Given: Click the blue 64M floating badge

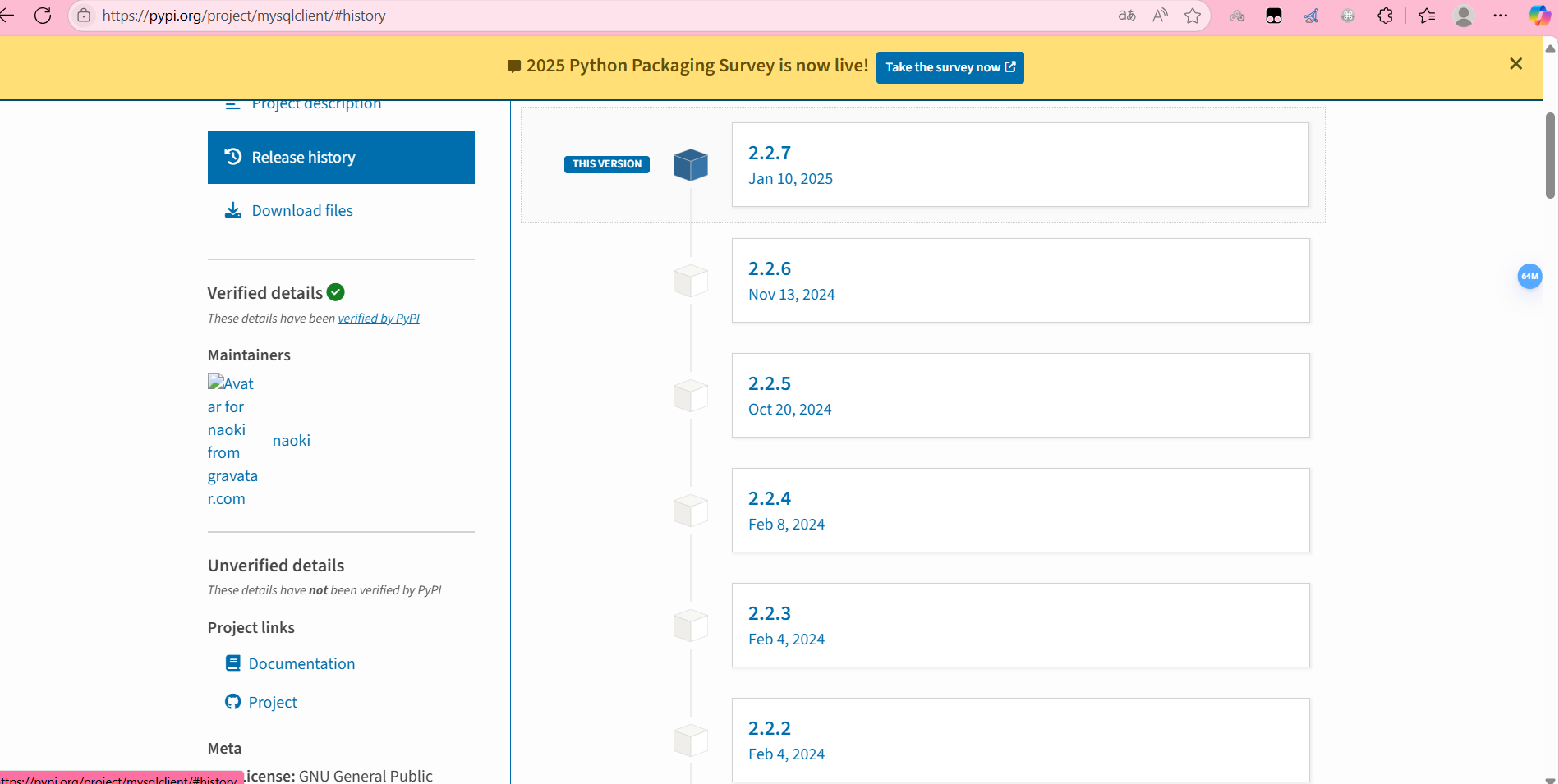Looking at the screenshot, I should coord(1529,277).
